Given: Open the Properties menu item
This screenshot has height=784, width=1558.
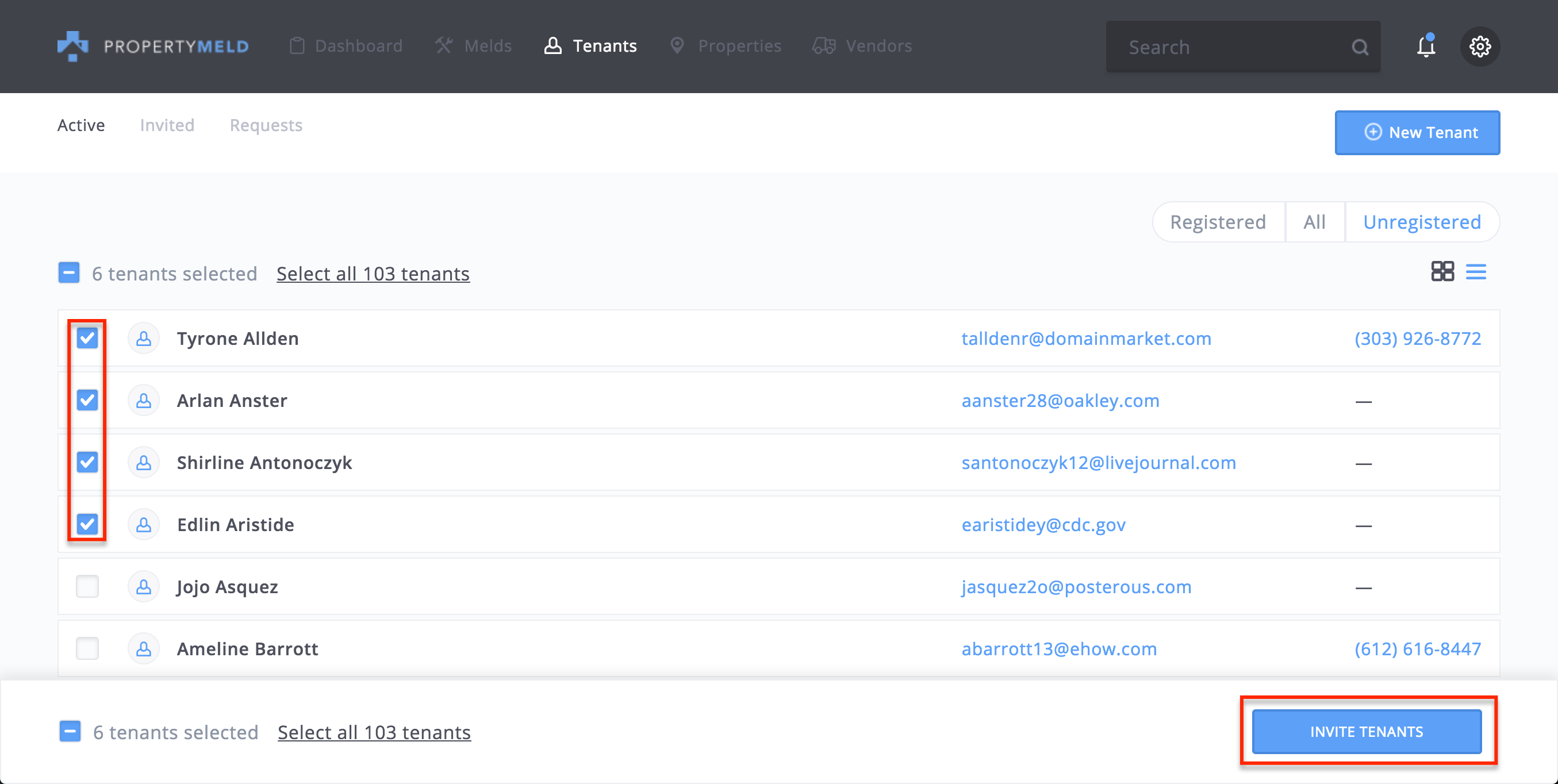Looking at the screenshot, I should point(726,46).
